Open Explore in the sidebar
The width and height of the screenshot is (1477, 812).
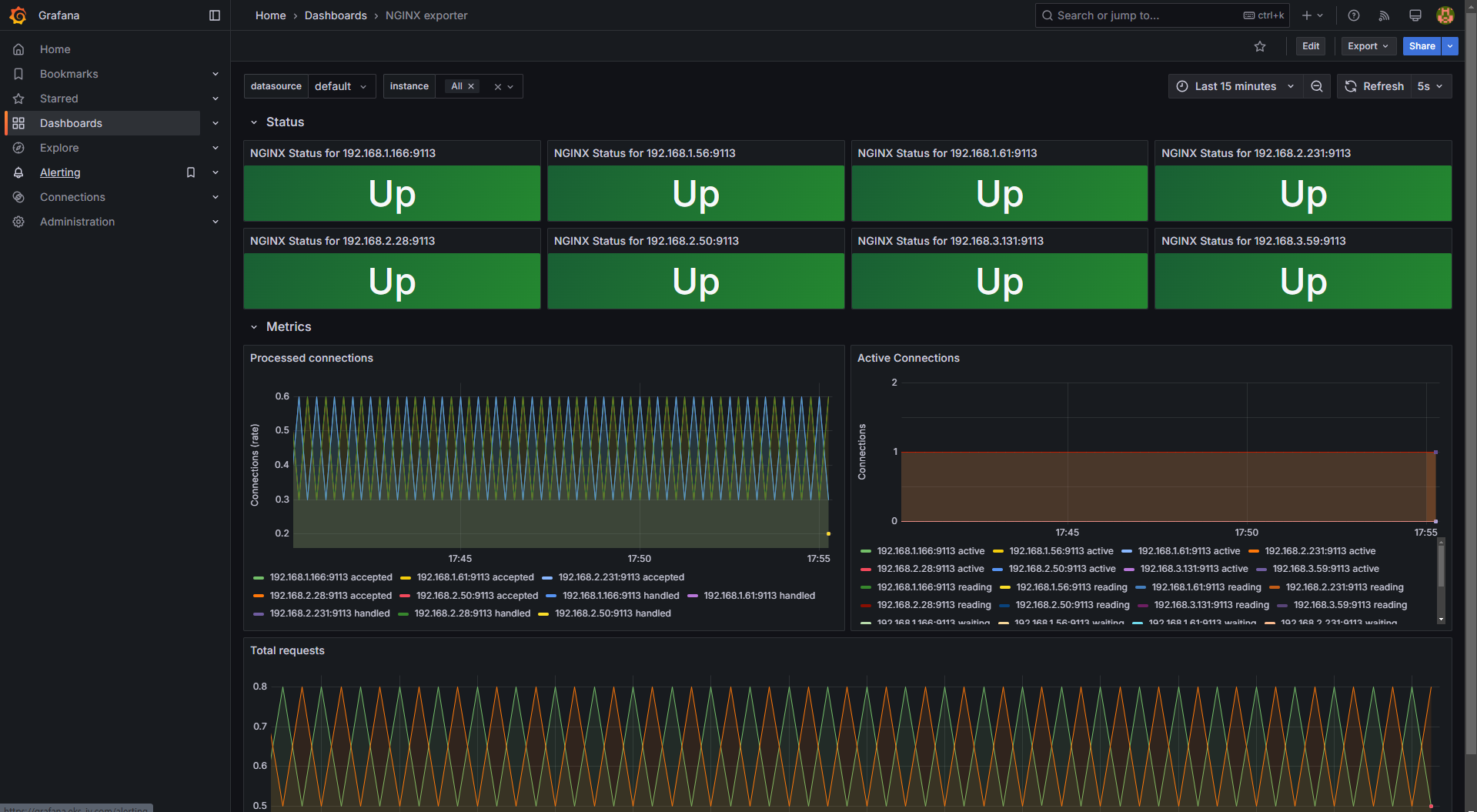pyautogui.click(x=59, y=148)
